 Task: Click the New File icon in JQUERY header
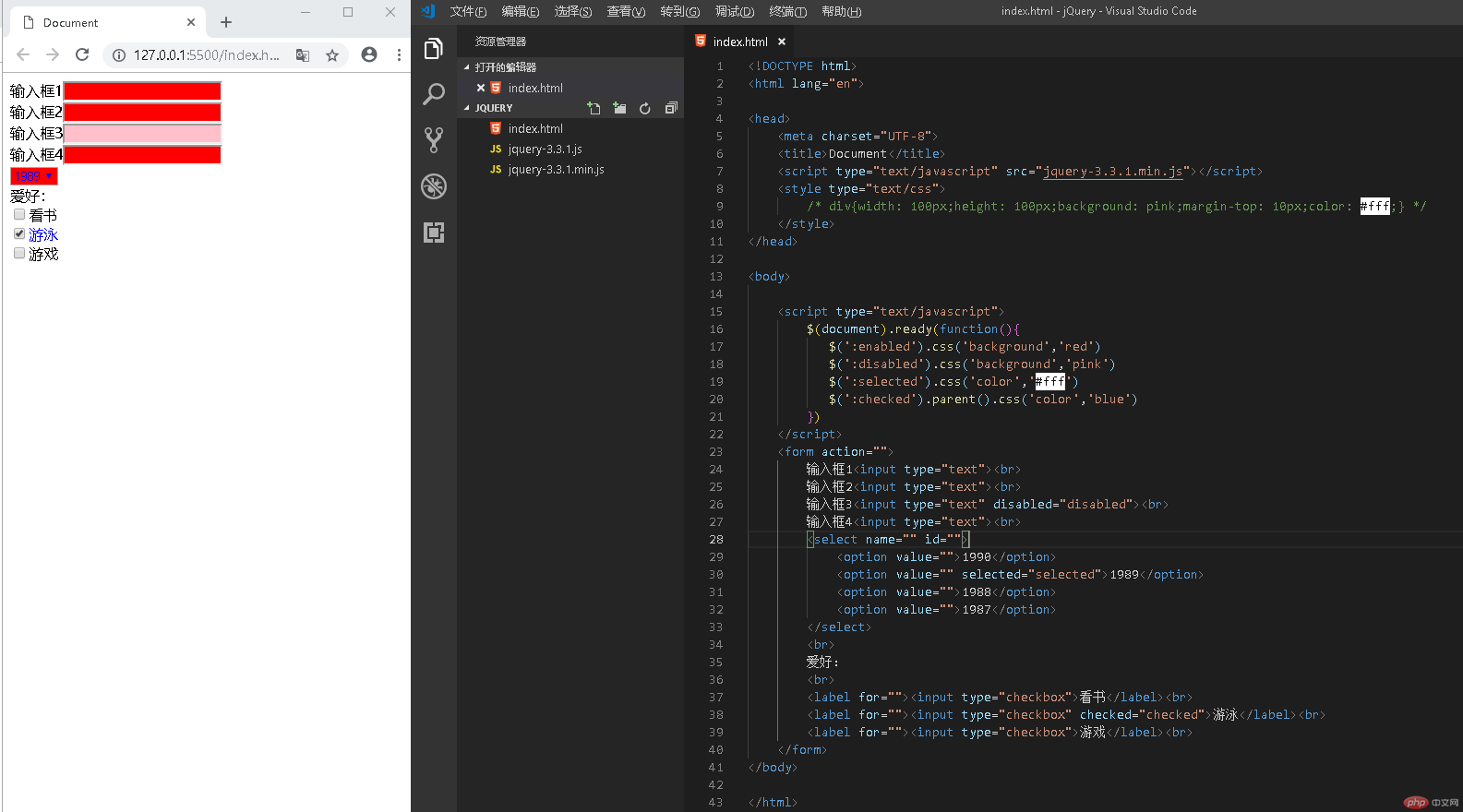pos(594,108)
